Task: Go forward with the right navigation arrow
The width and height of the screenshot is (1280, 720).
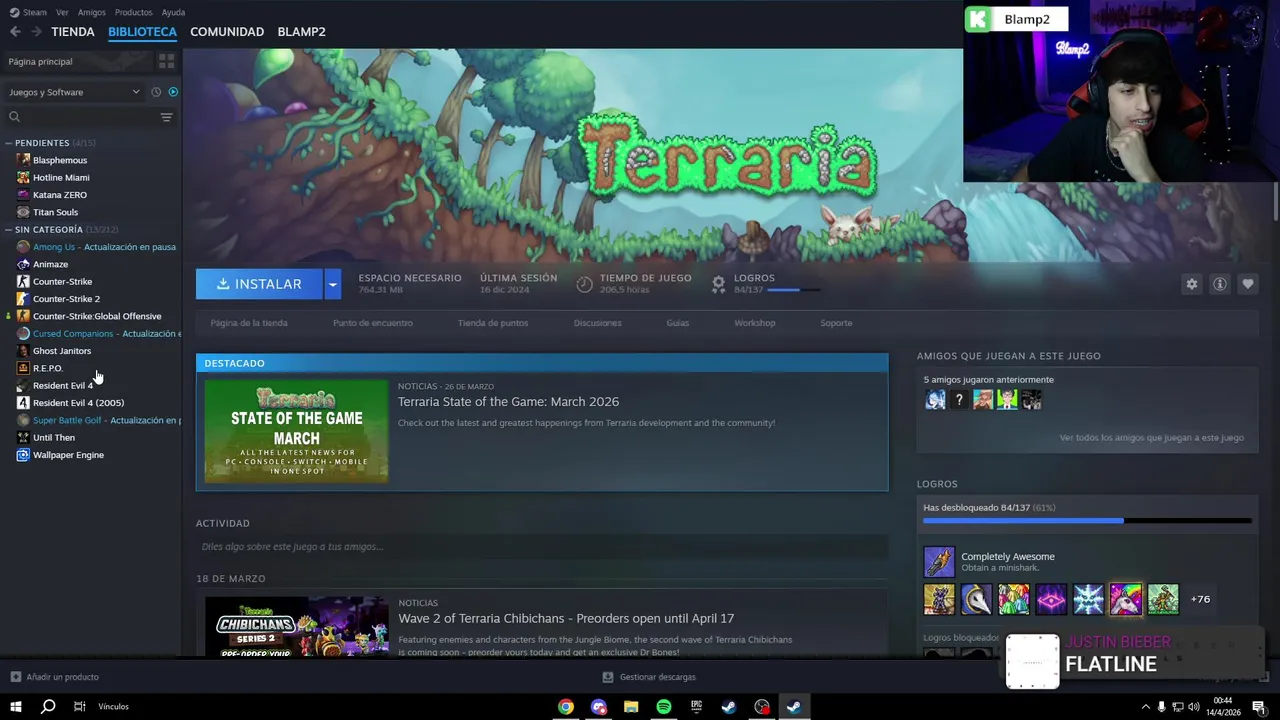Action: pyautogui.click(x=36, y=32)
